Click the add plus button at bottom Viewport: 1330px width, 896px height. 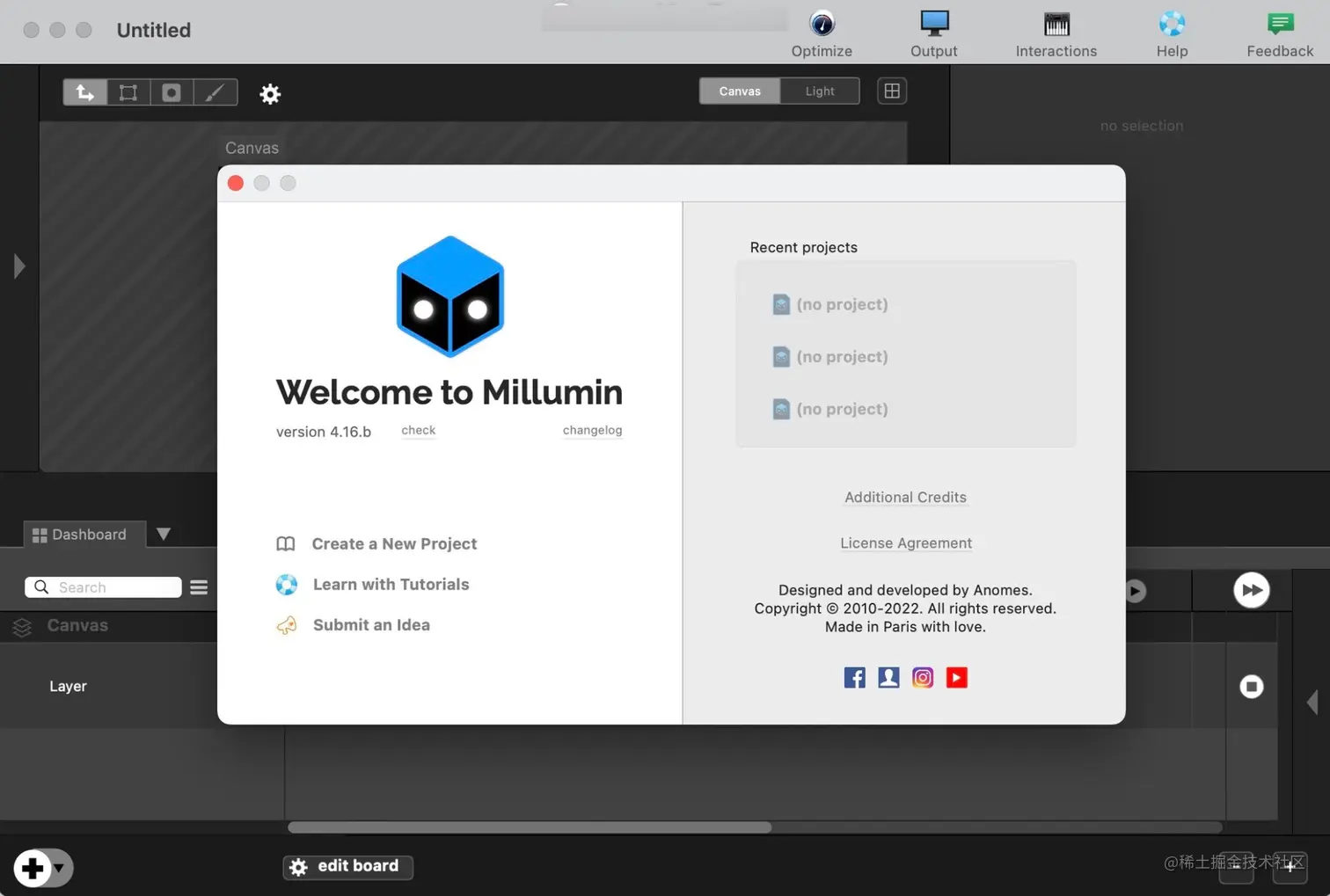point(33,868)
